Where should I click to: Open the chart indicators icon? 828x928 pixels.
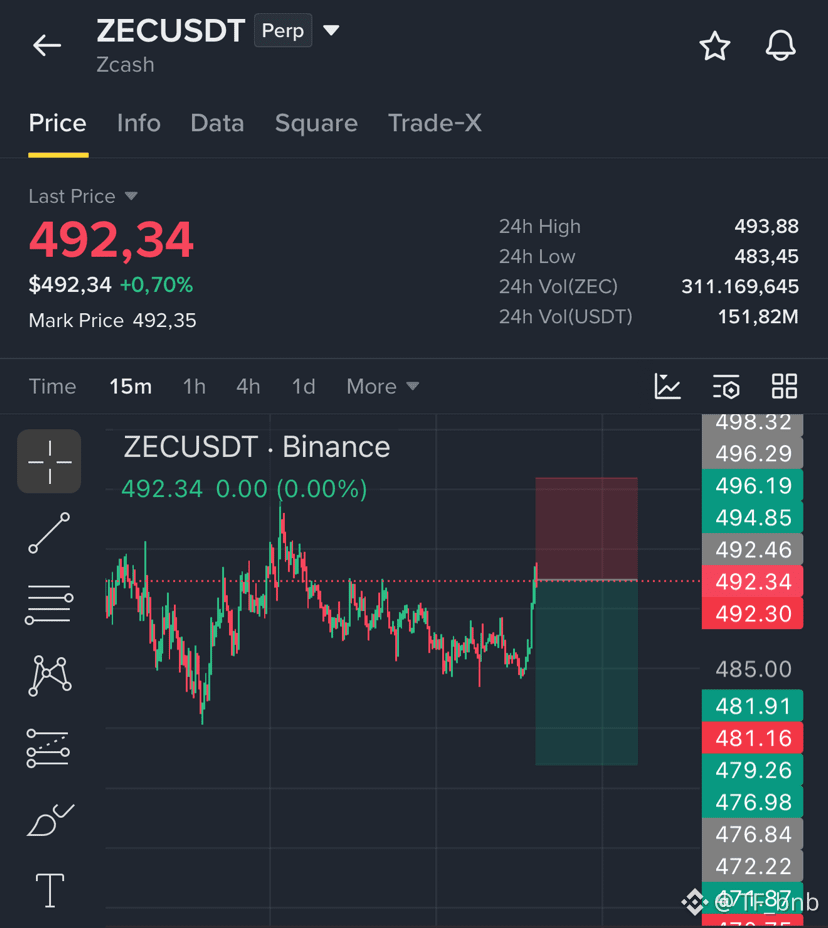(x=668, y=386)
